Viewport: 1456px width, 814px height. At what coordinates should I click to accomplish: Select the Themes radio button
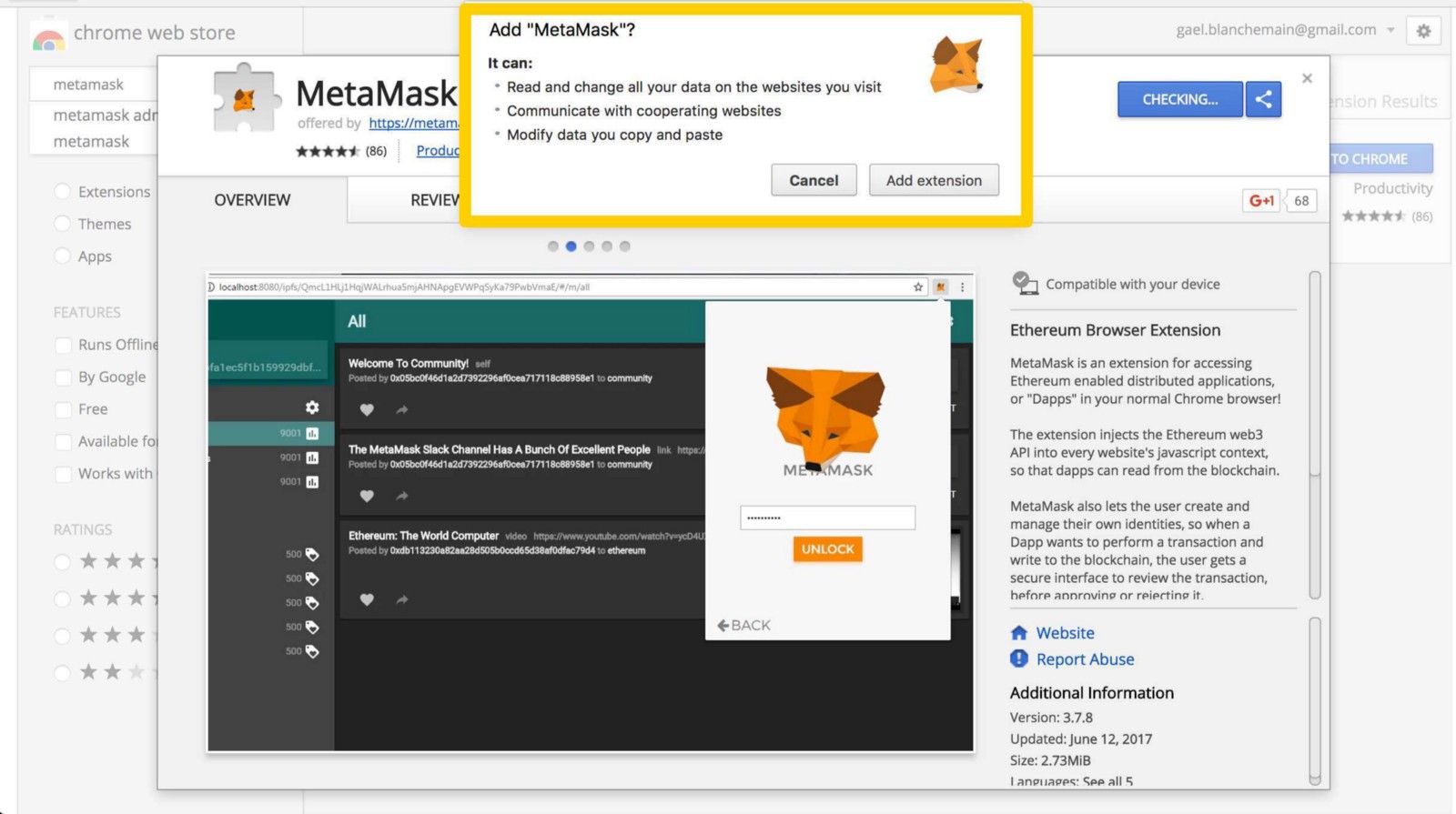pos(62,224)
